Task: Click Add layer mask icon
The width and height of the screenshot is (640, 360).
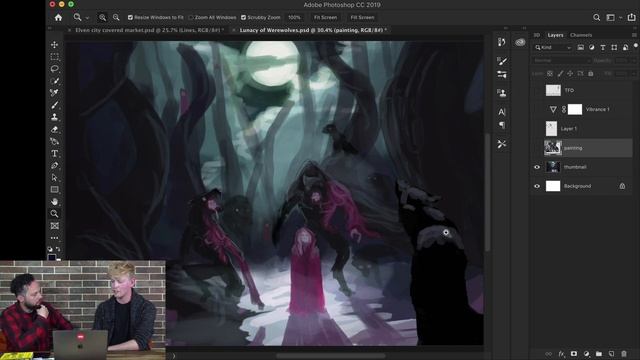Action: 574,354
